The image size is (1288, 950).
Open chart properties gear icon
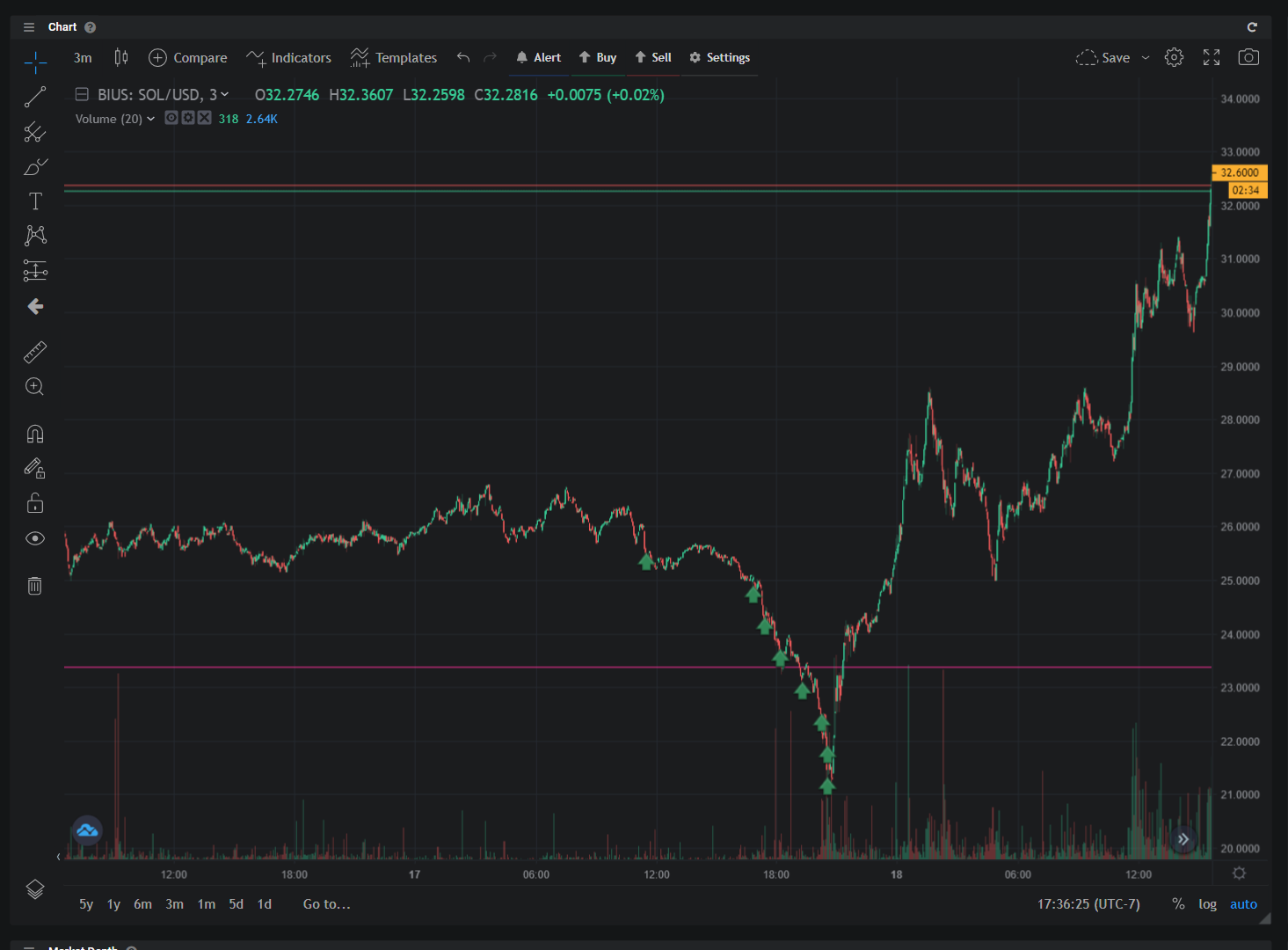(1174, 58)
